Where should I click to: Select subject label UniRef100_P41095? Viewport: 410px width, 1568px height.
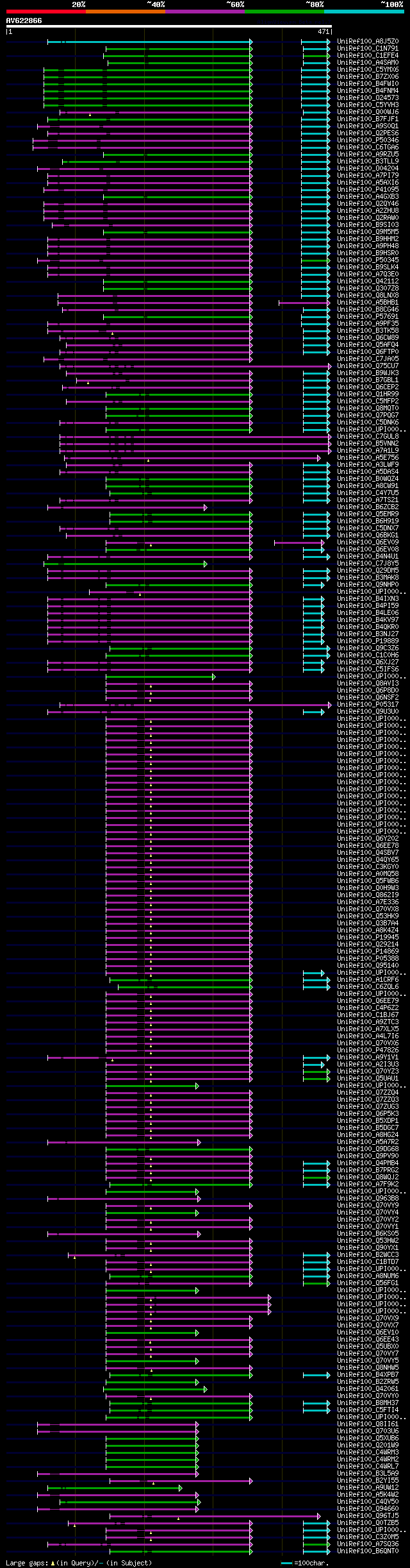(368, 190)
